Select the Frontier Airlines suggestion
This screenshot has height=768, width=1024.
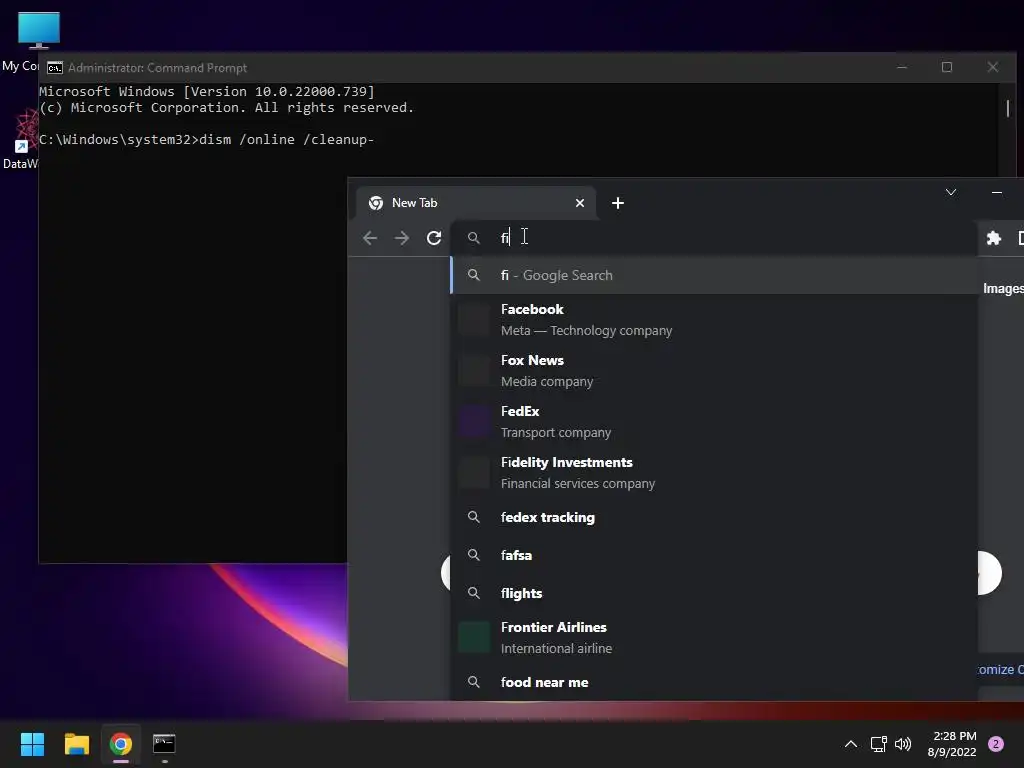tap(714, 637)
